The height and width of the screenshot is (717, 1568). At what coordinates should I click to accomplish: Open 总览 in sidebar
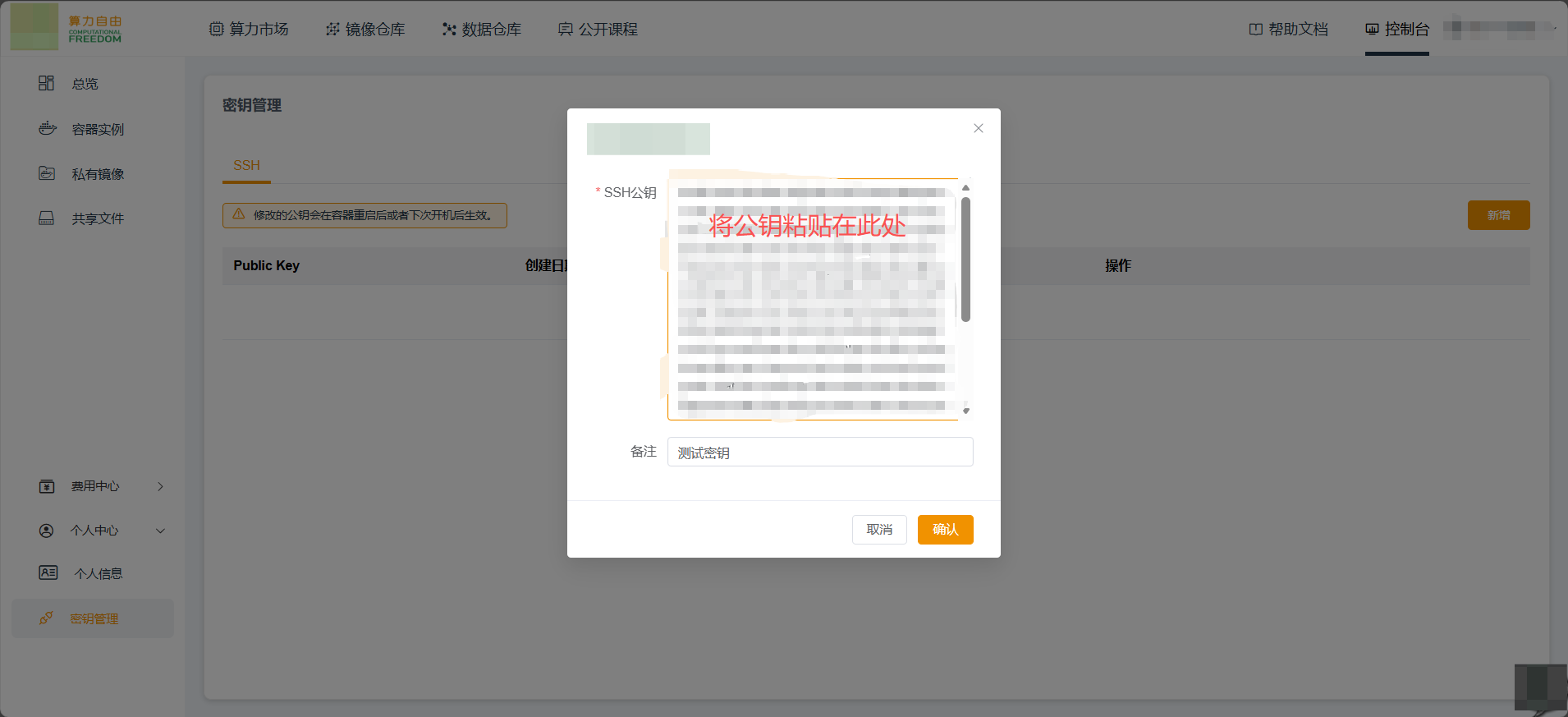click(85, 84)
